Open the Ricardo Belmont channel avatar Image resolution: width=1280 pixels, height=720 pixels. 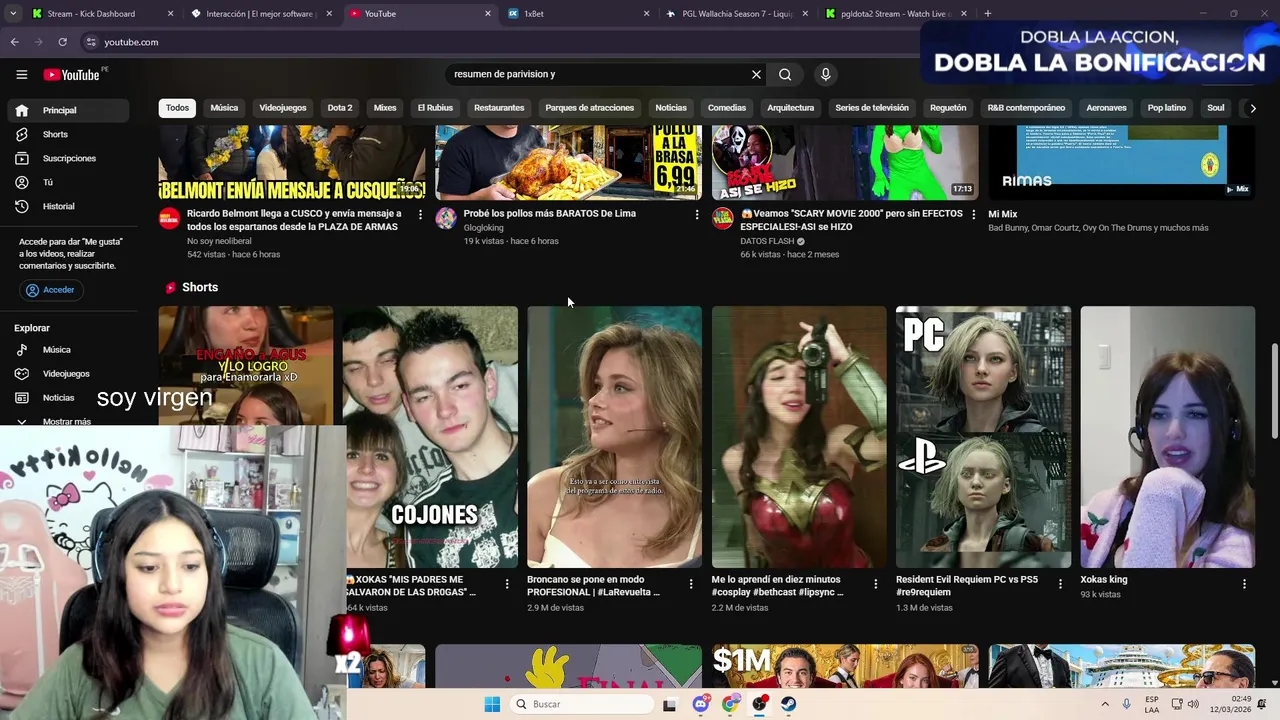(169, 218)
